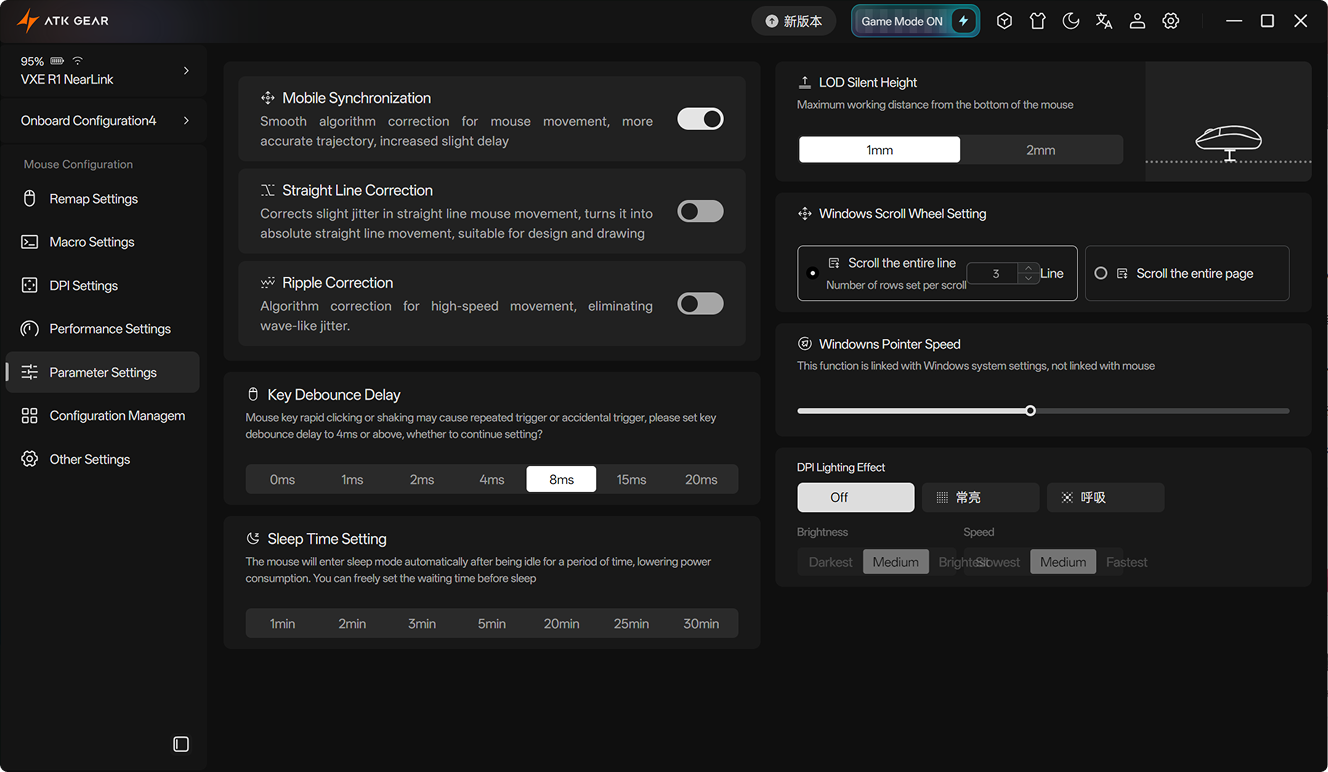The height and width of the screenshot is (772, 1328).
Task: Open the language translation icon
Action: pos(1104,21)
